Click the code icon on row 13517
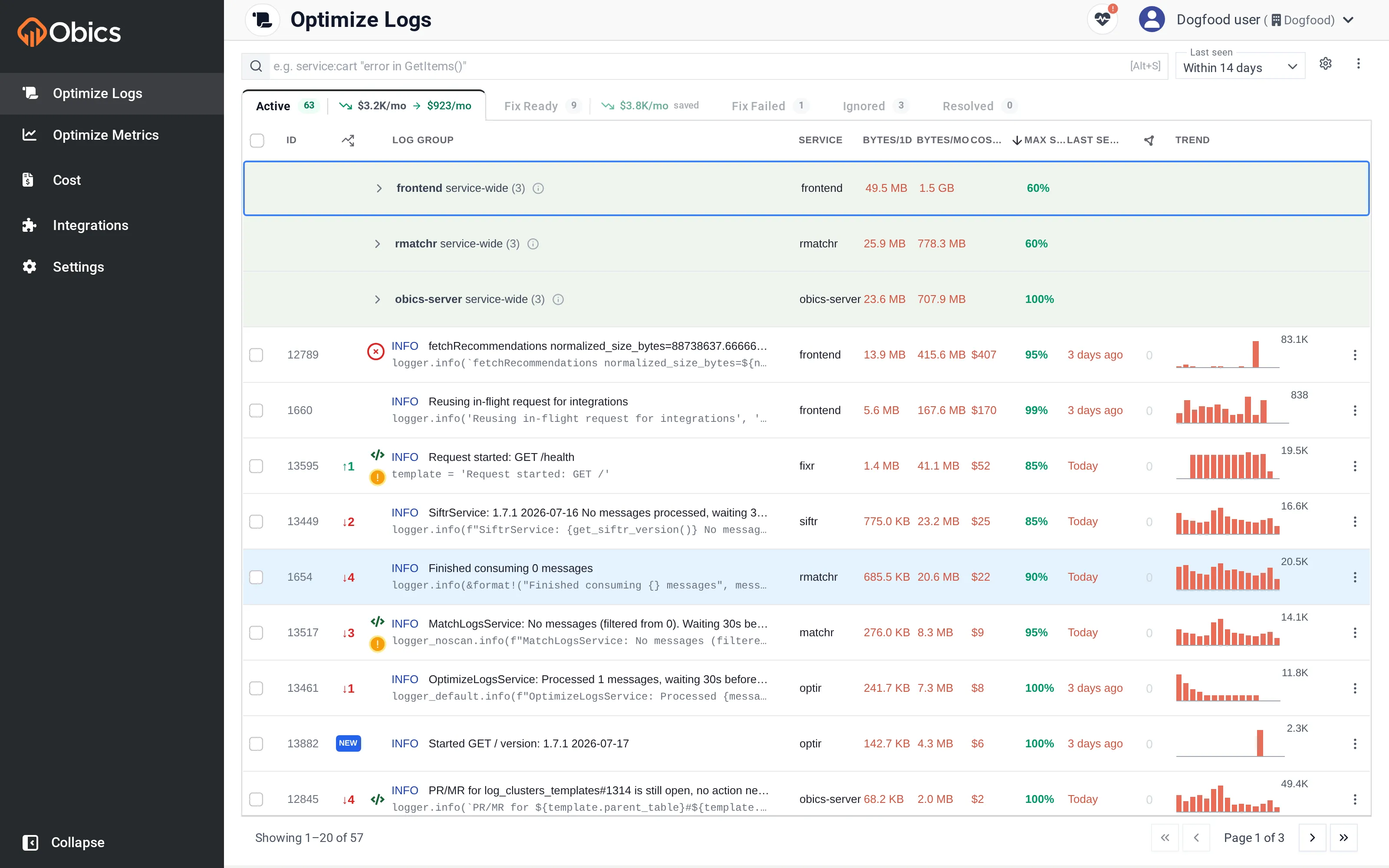This screenshot has width=1389, height=868. click(377, 622)
